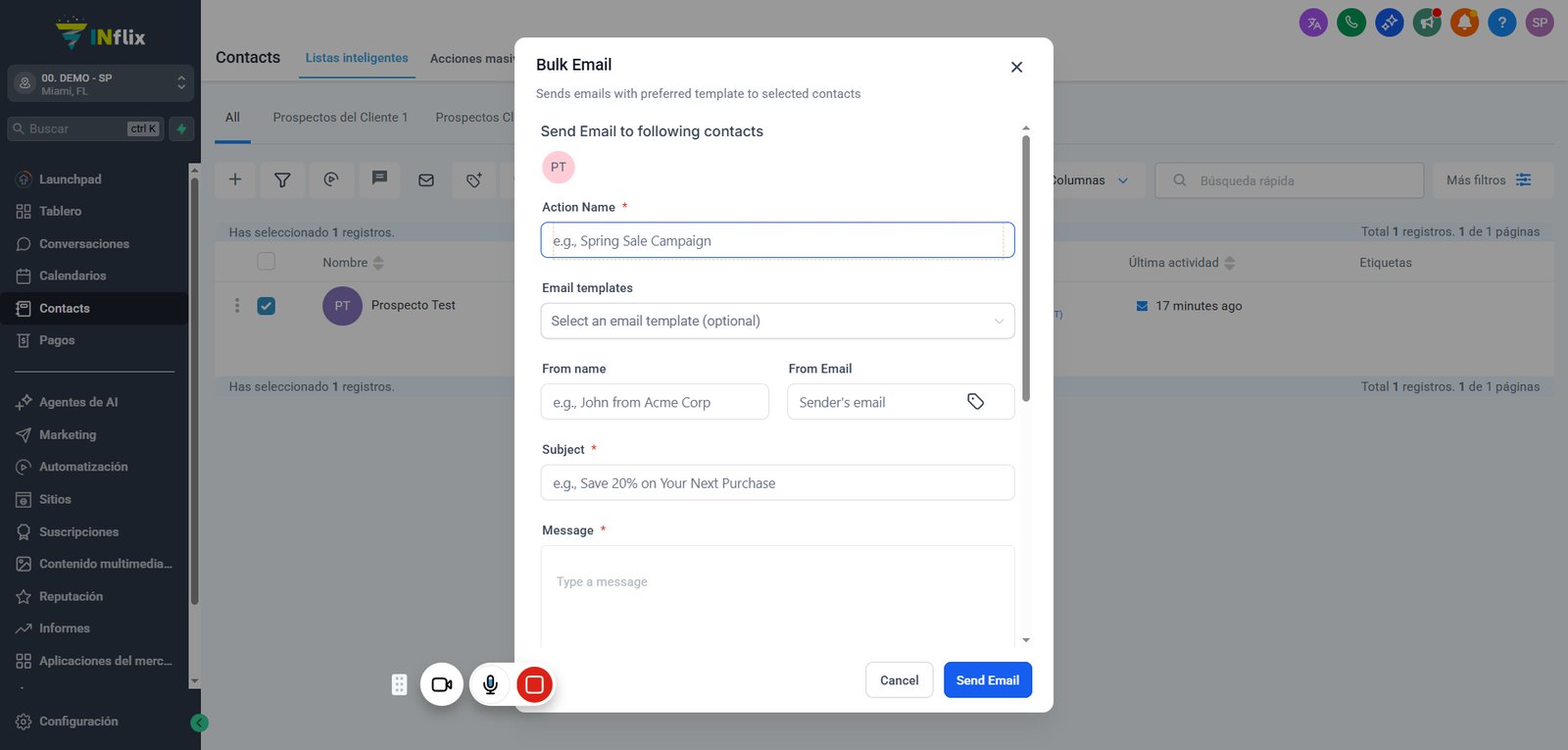
Task: Click the send email envelope icon
Action: point(426,179)
